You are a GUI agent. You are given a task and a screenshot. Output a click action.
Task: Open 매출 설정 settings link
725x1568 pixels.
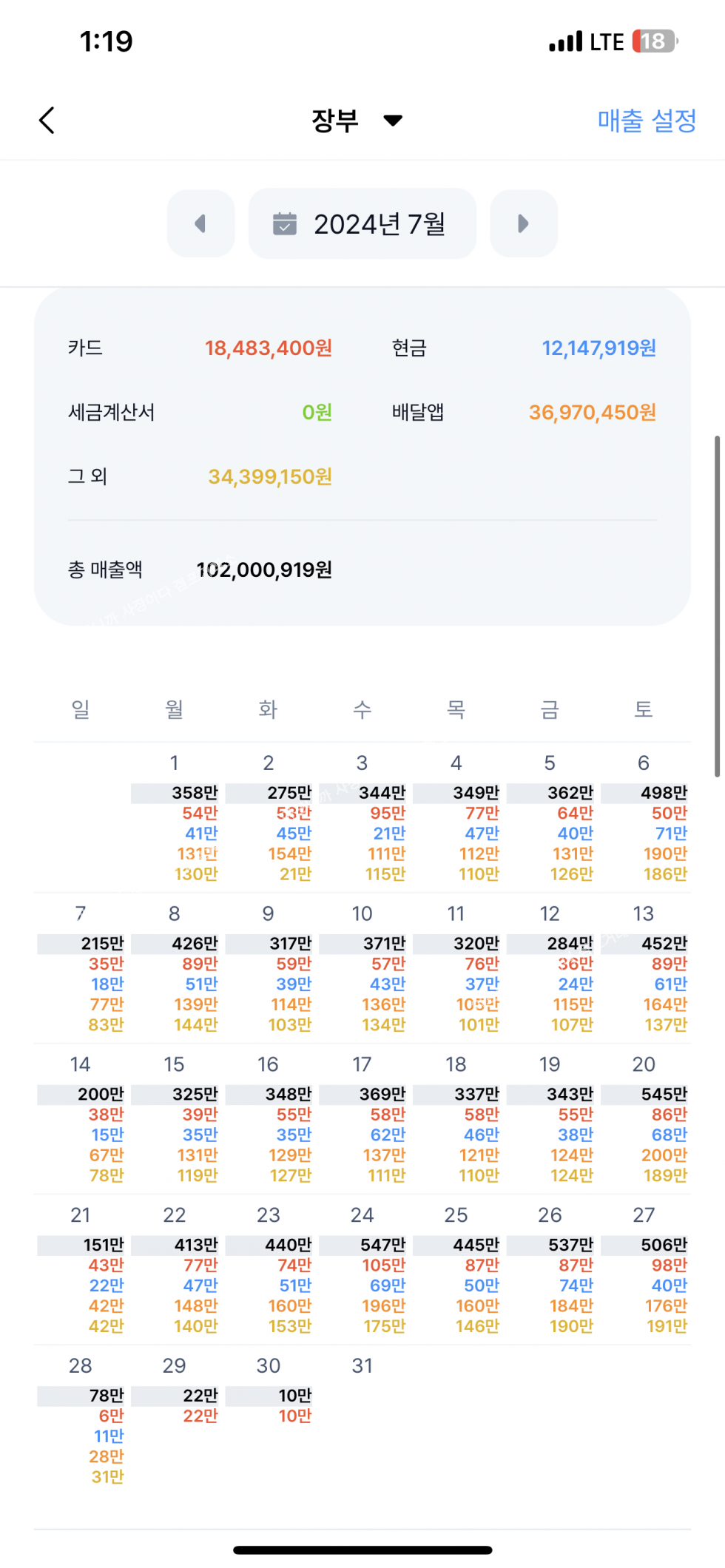point(647,121)
